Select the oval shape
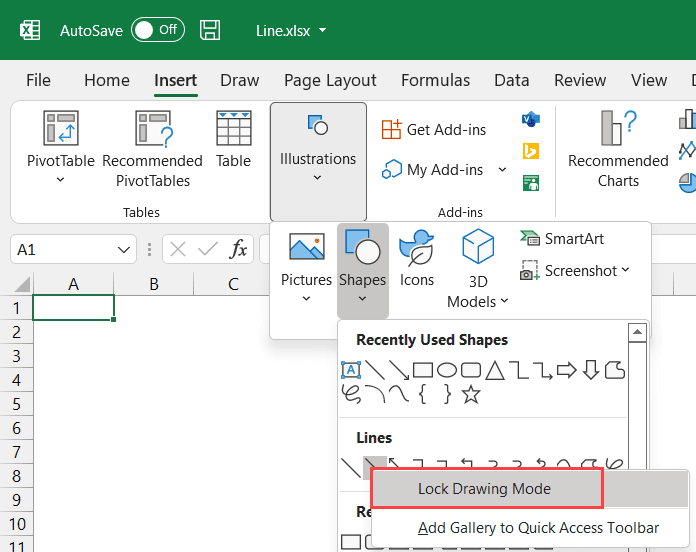This screenshot has width=696, height=552. pos(446,370)
